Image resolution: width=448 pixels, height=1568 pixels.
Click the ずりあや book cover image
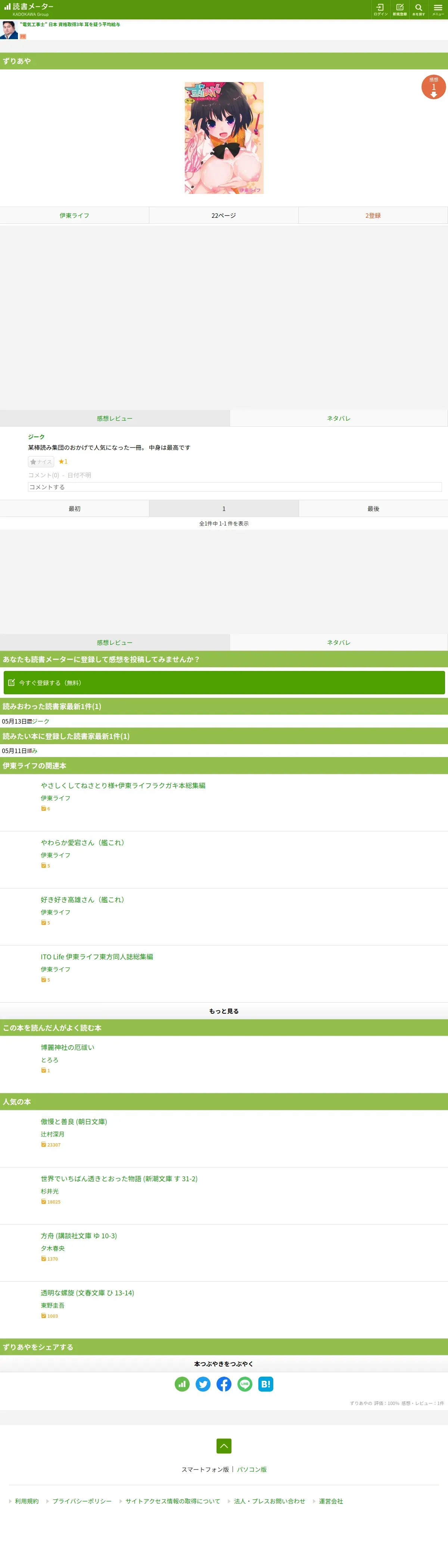pyautogui.click(x=224, y=138)
